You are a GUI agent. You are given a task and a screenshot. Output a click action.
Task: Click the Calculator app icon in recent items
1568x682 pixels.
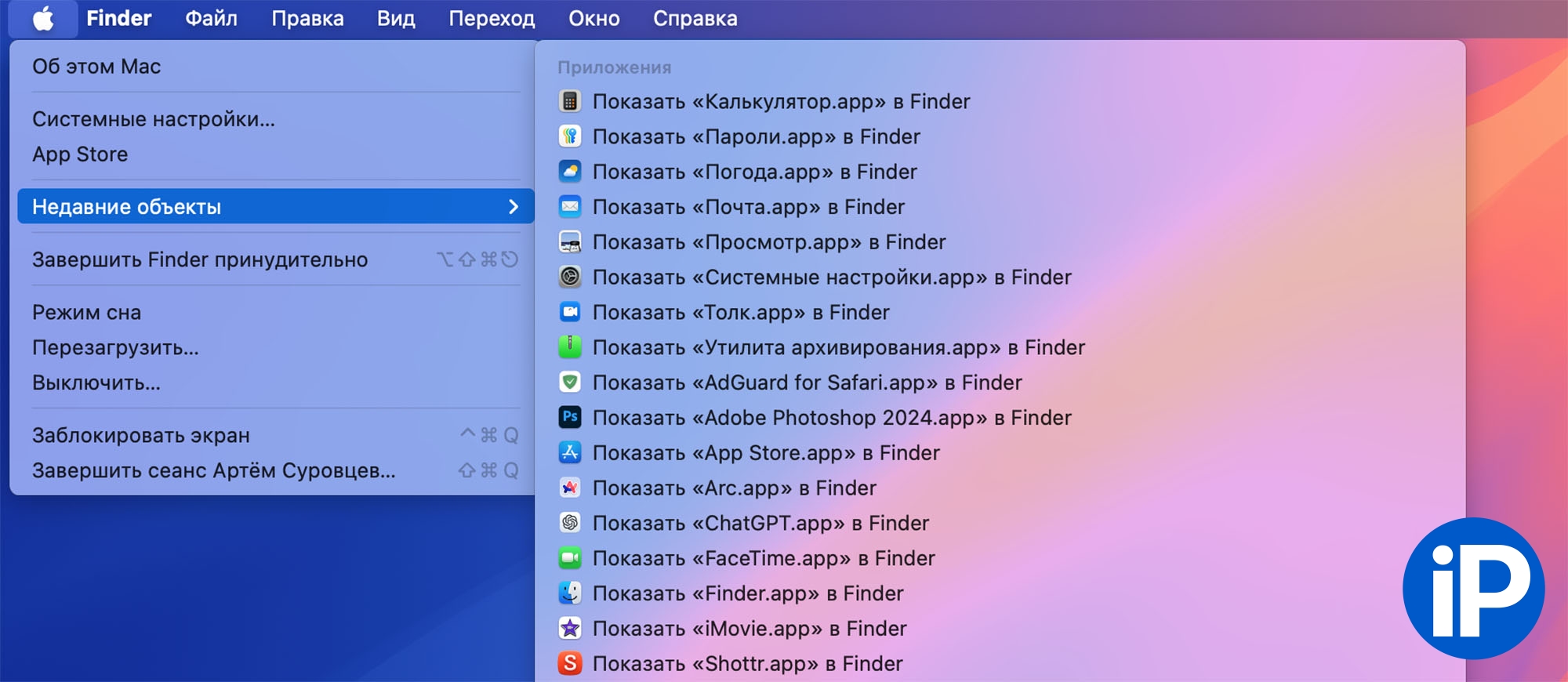tap(570, 101)
